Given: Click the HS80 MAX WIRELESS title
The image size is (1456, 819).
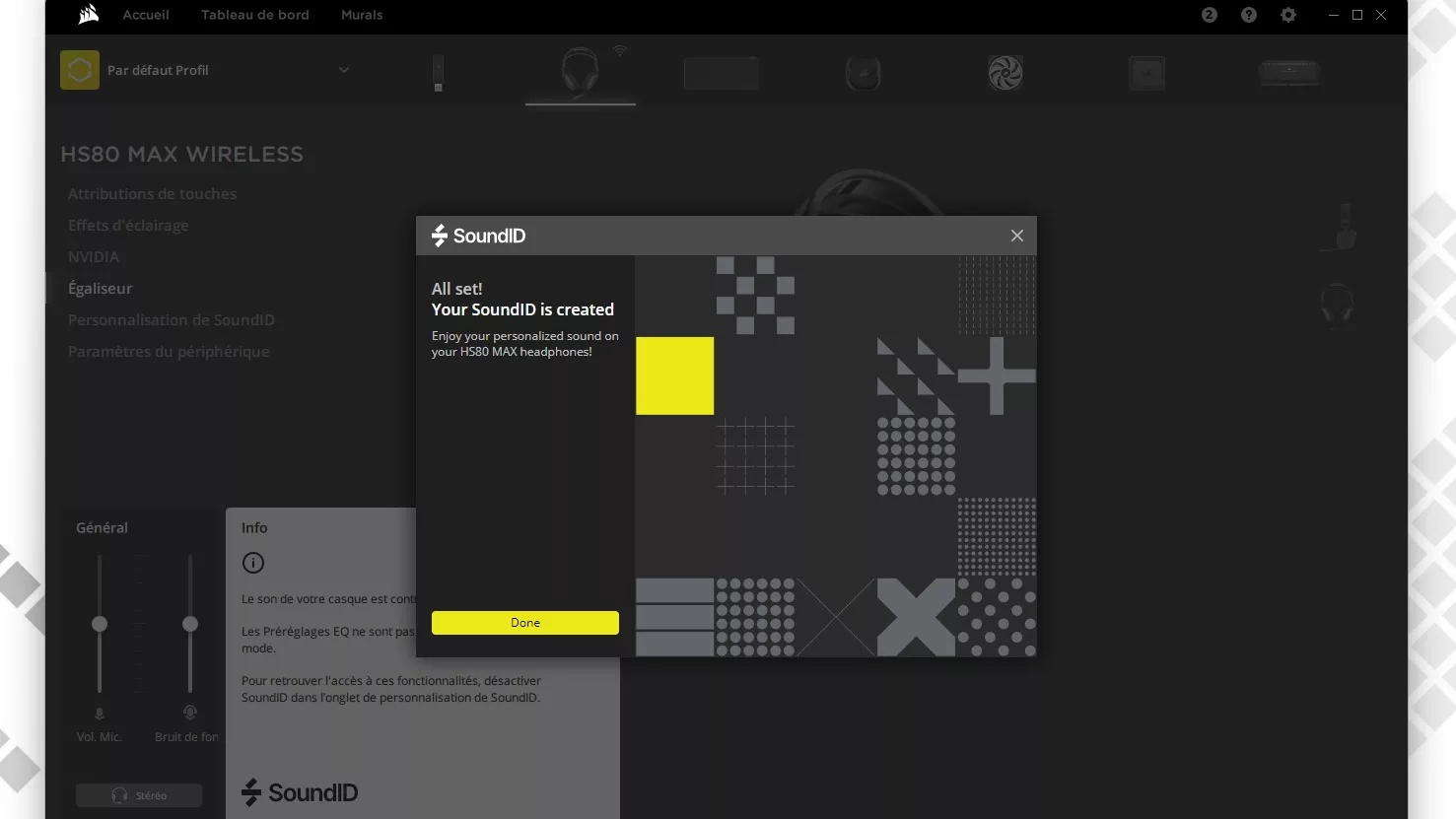Looking at the screenshot, I should (182, 155).
